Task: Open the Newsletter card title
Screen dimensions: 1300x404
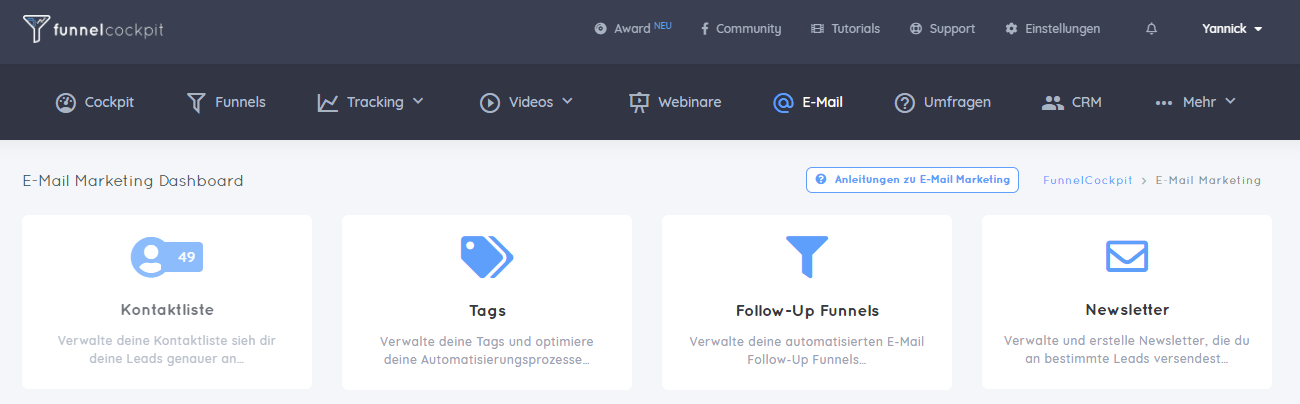Action: tap(1127, 310)
